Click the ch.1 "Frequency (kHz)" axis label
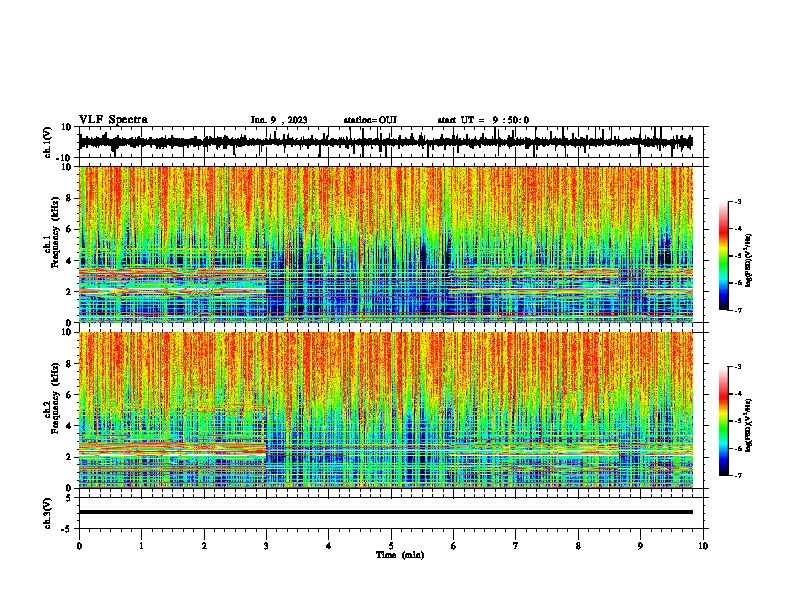 (56, 232)
